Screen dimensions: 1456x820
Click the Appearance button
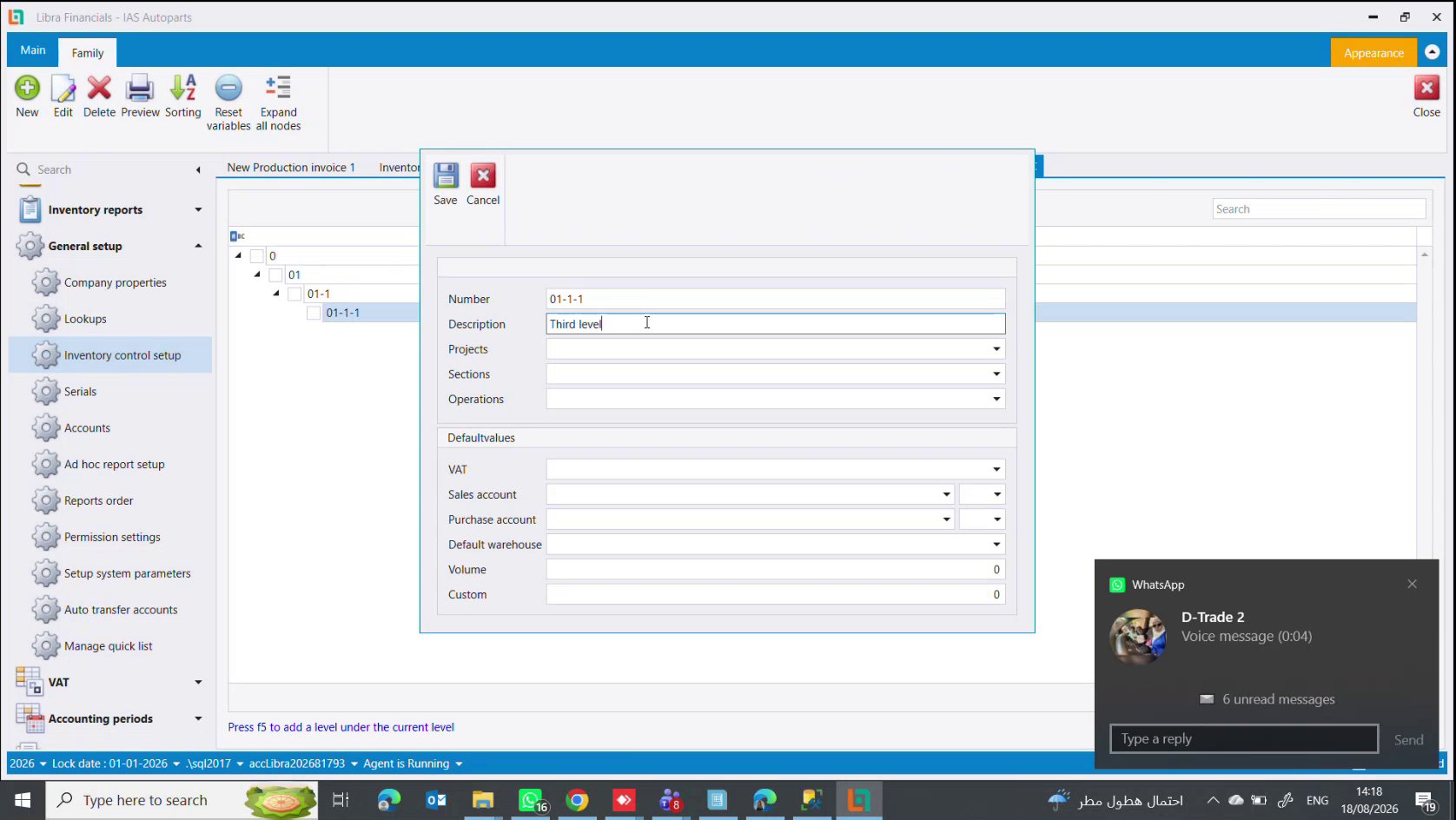tap(1373, 53)
